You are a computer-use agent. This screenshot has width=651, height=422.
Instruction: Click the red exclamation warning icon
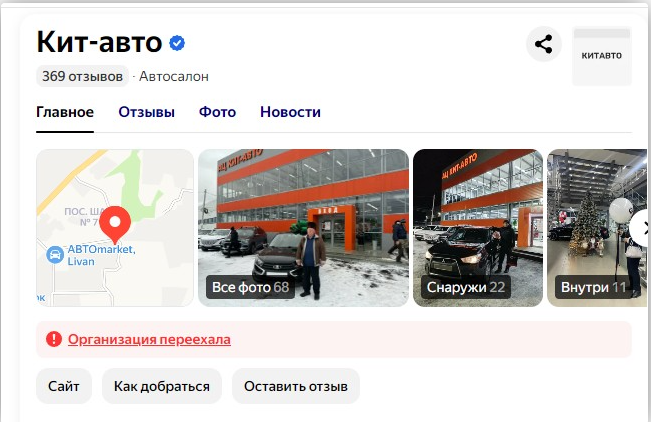point(54,339)
